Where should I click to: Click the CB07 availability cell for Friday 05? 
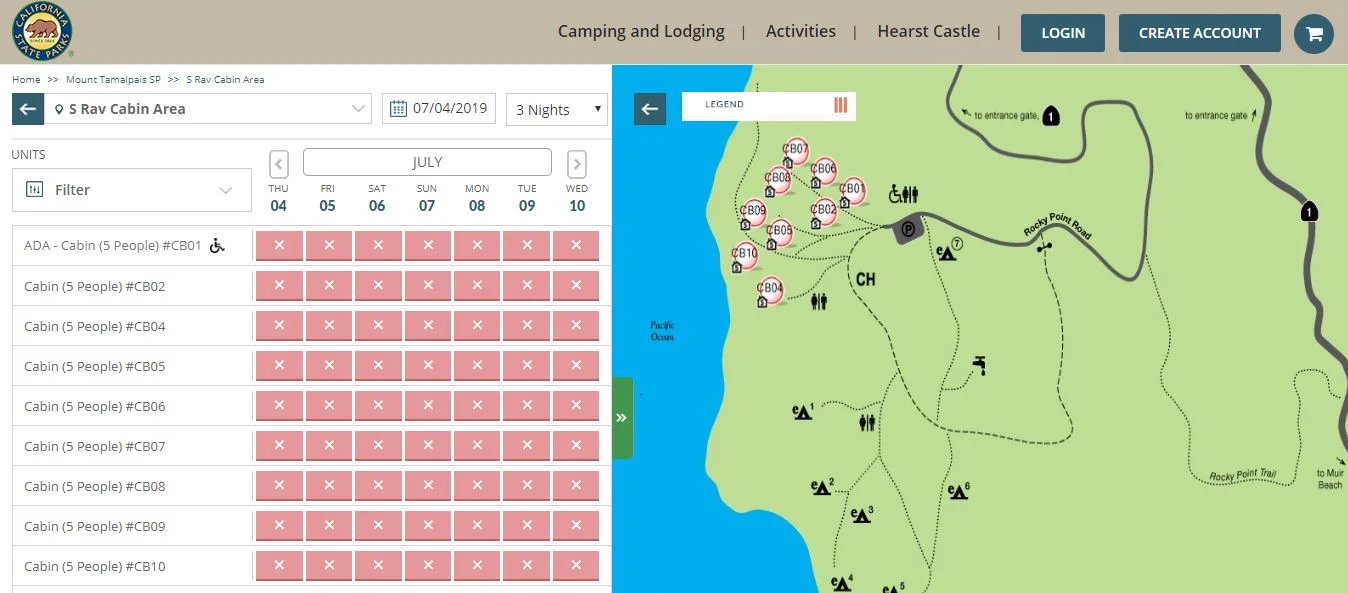329,446
